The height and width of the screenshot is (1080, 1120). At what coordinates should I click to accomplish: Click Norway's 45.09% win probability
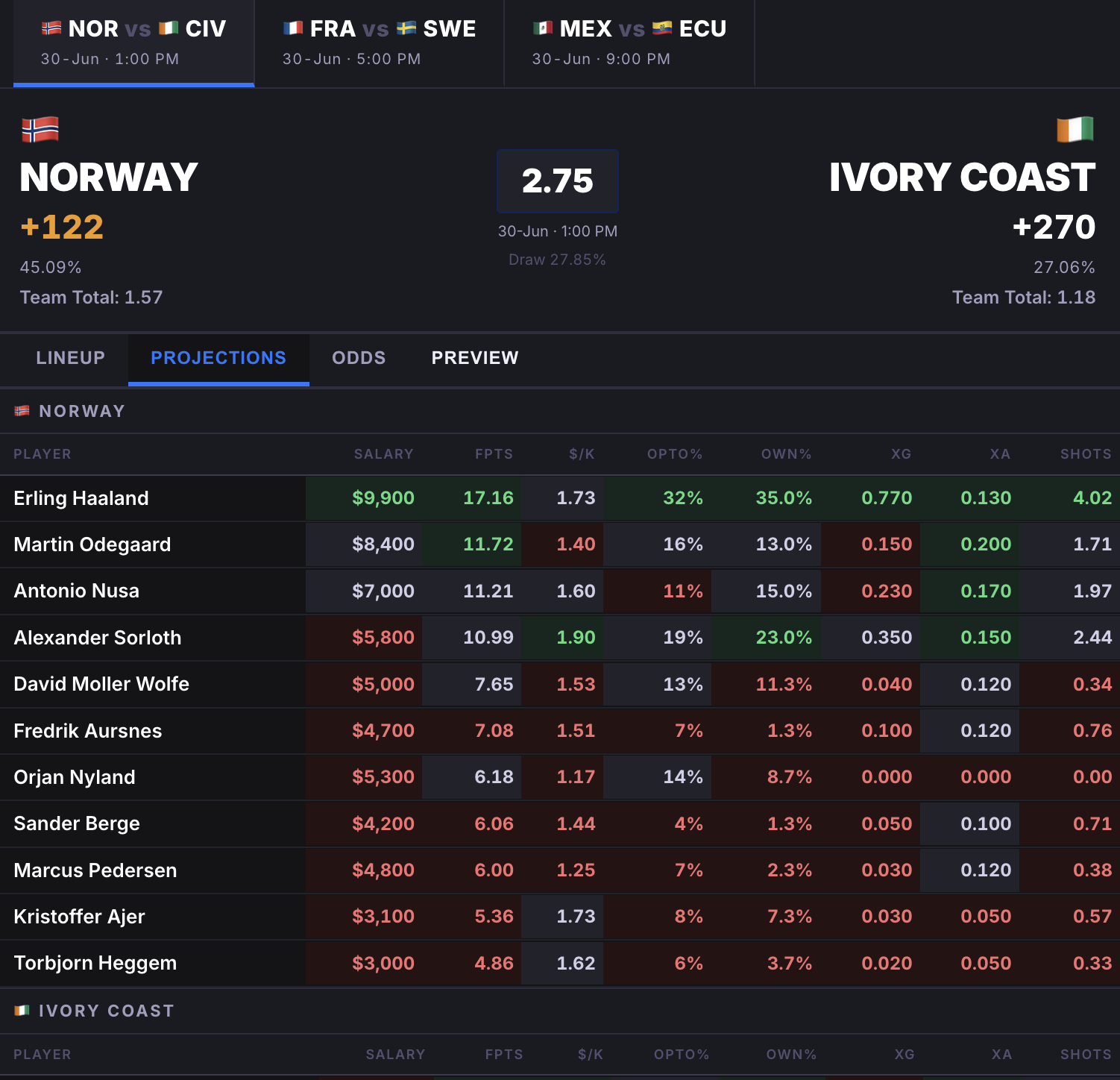pyautogui.click(x=51, y=267)
